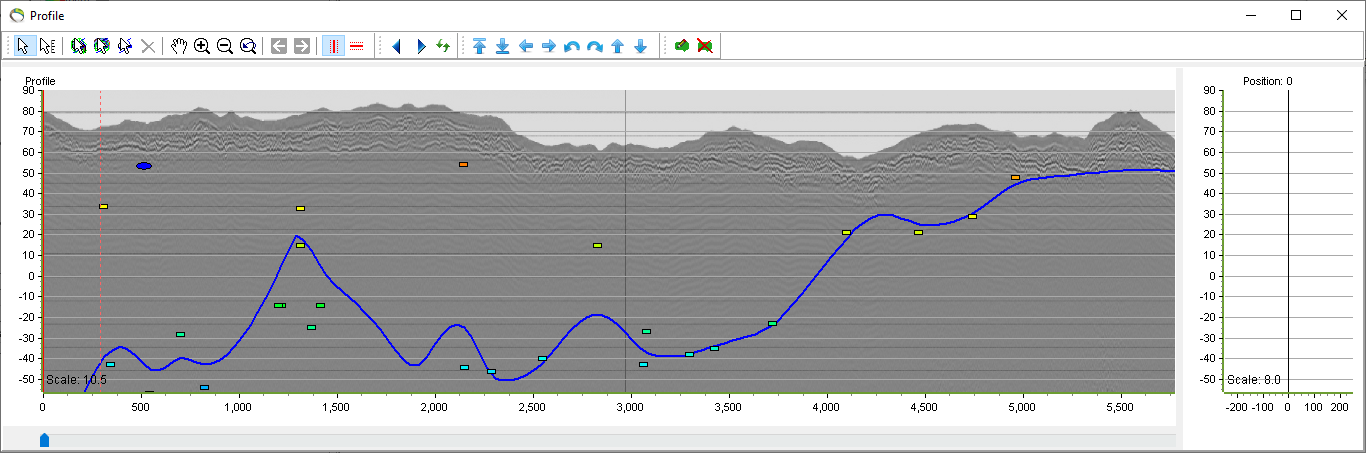Click the 'Position: 0' label
Image resolution: width=1366 pixels, height=453 pixels.
(x=1268, y=81)
